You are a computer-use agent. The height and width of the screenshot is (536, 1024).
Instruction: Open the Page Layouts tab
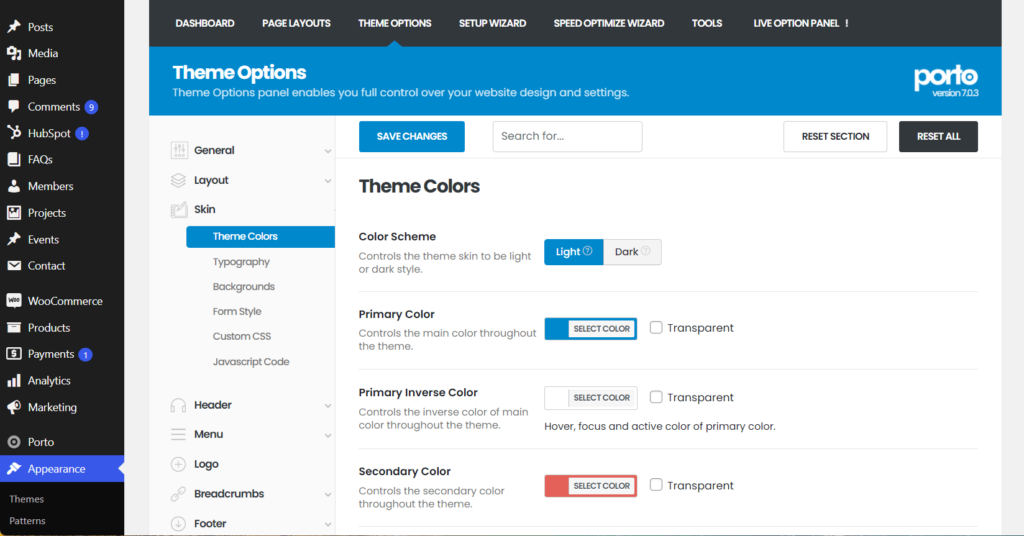pyautogui.click(x=296, y=24)
